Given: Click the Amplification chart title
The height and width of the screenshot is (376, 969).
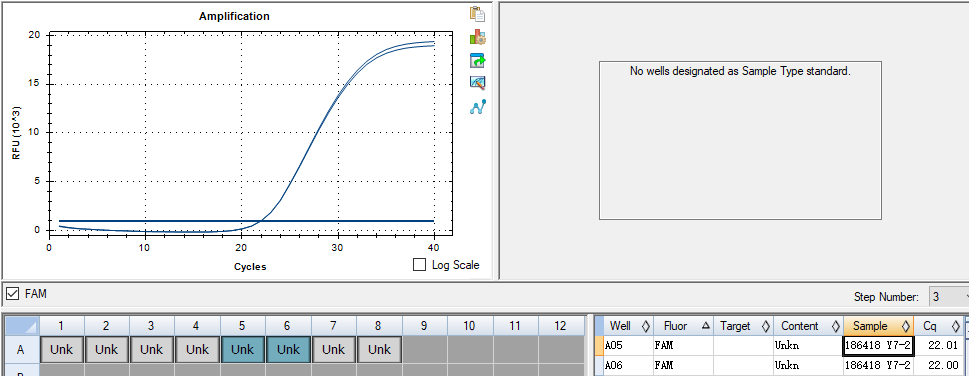Looking at the screenshot, I should [234, 16].
